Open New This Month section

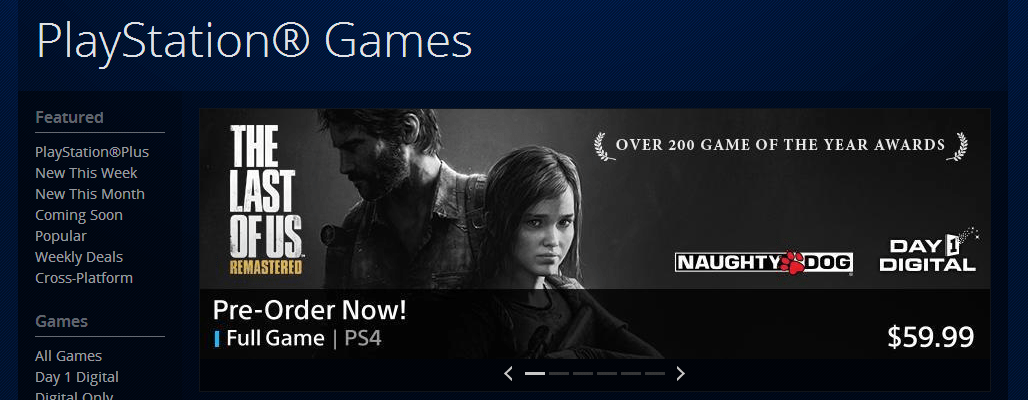(x=90, y=194)
